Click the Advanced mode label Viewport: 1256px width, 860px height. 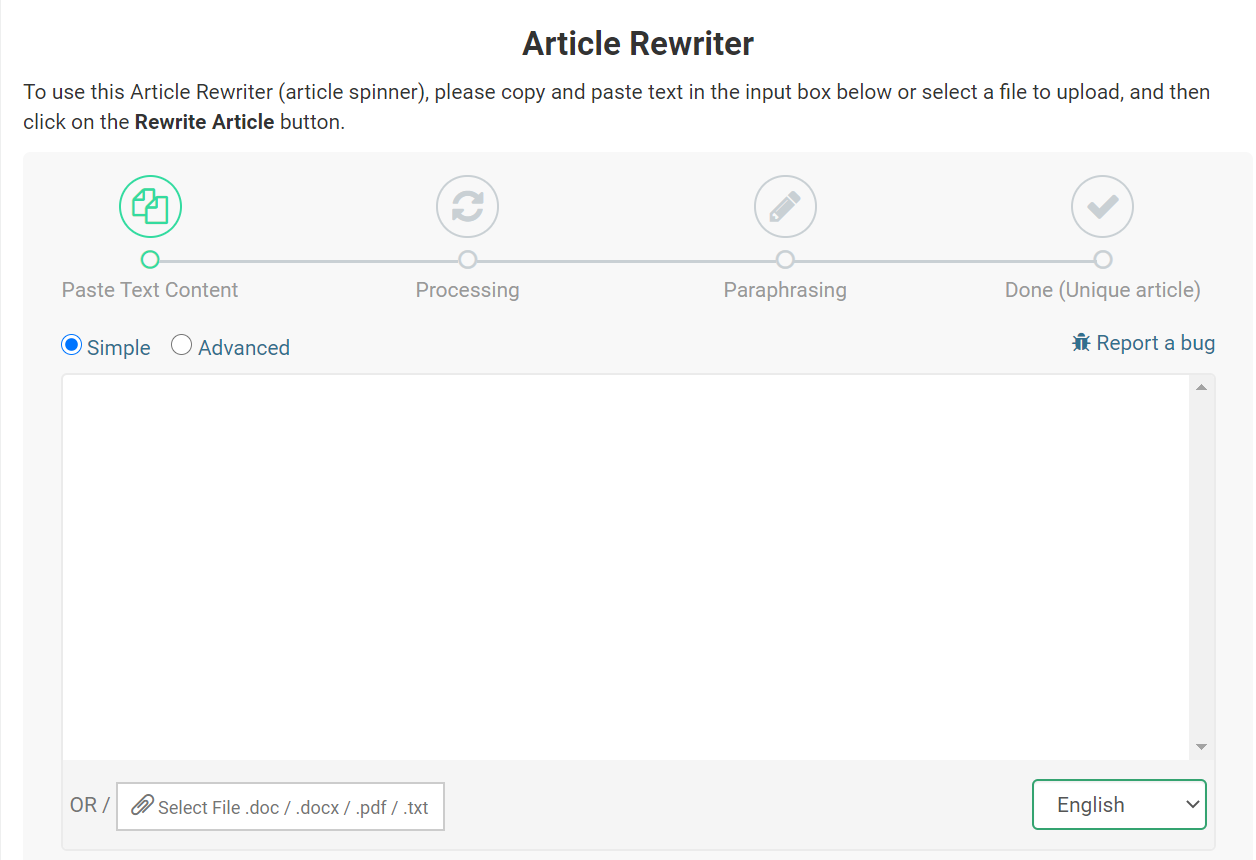[x=244, y=348]
